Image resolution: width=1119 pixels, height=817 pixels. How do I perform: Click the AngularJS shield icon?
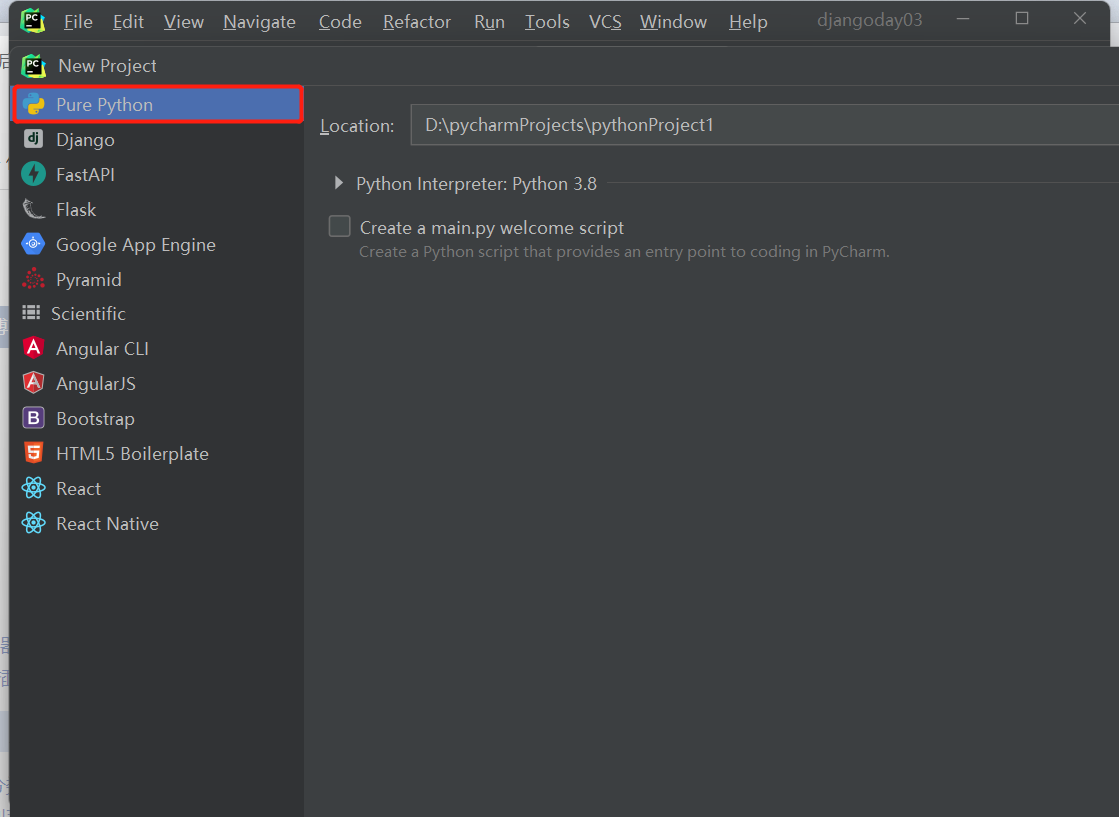coord(34,383)
